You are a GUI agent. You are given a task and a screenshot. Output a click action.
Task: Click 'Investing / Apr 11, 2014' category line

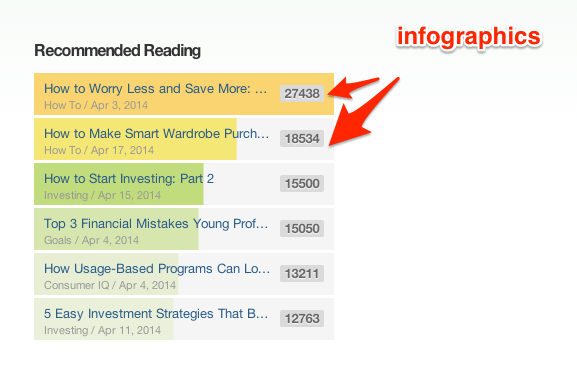[102, 330]
